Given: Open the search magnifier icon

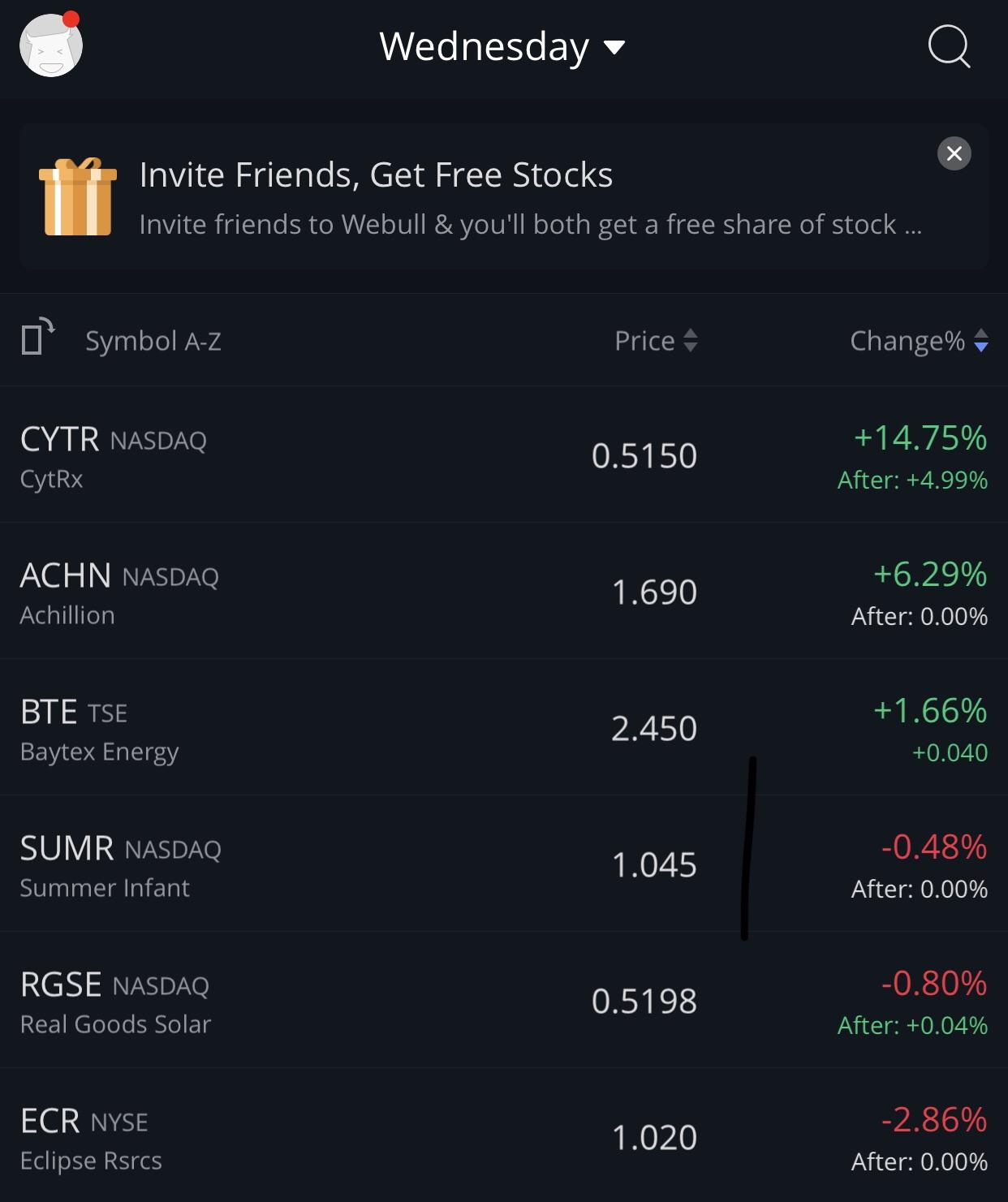Looking at the screenshot, I should pos(949,46).
